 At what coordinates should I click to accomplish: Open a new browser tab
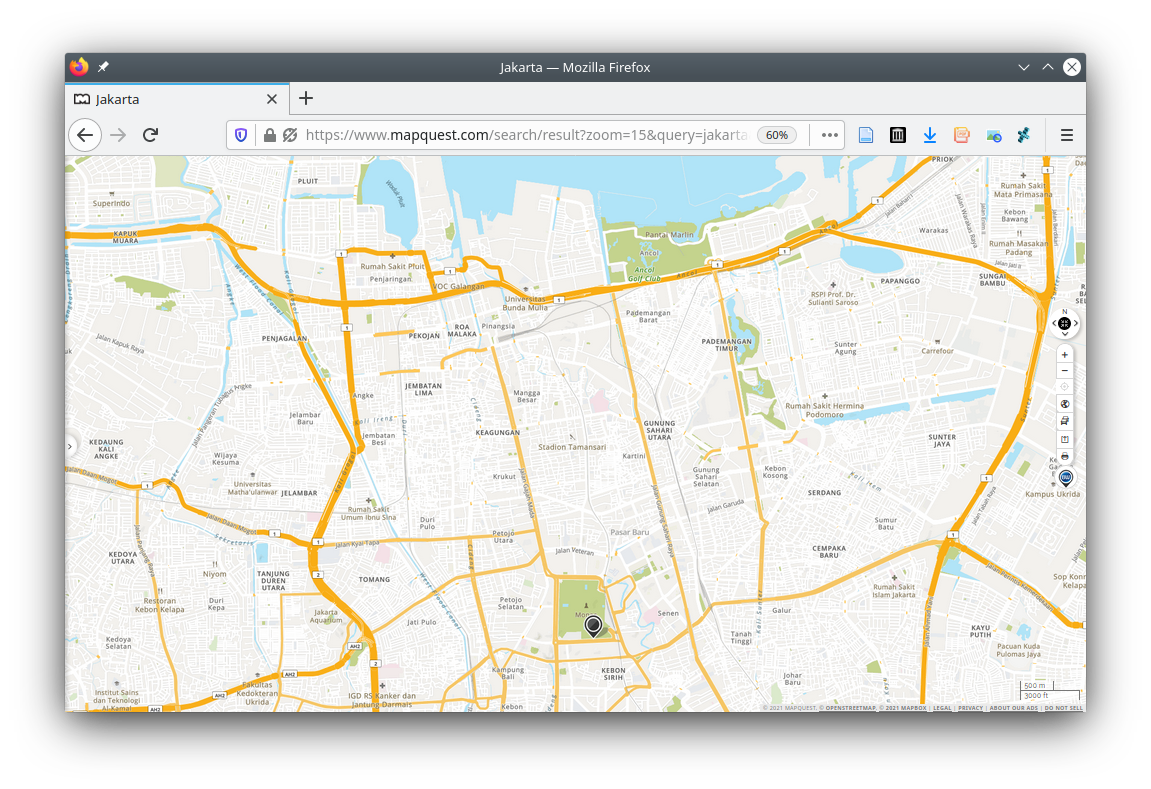pos(306,98)
